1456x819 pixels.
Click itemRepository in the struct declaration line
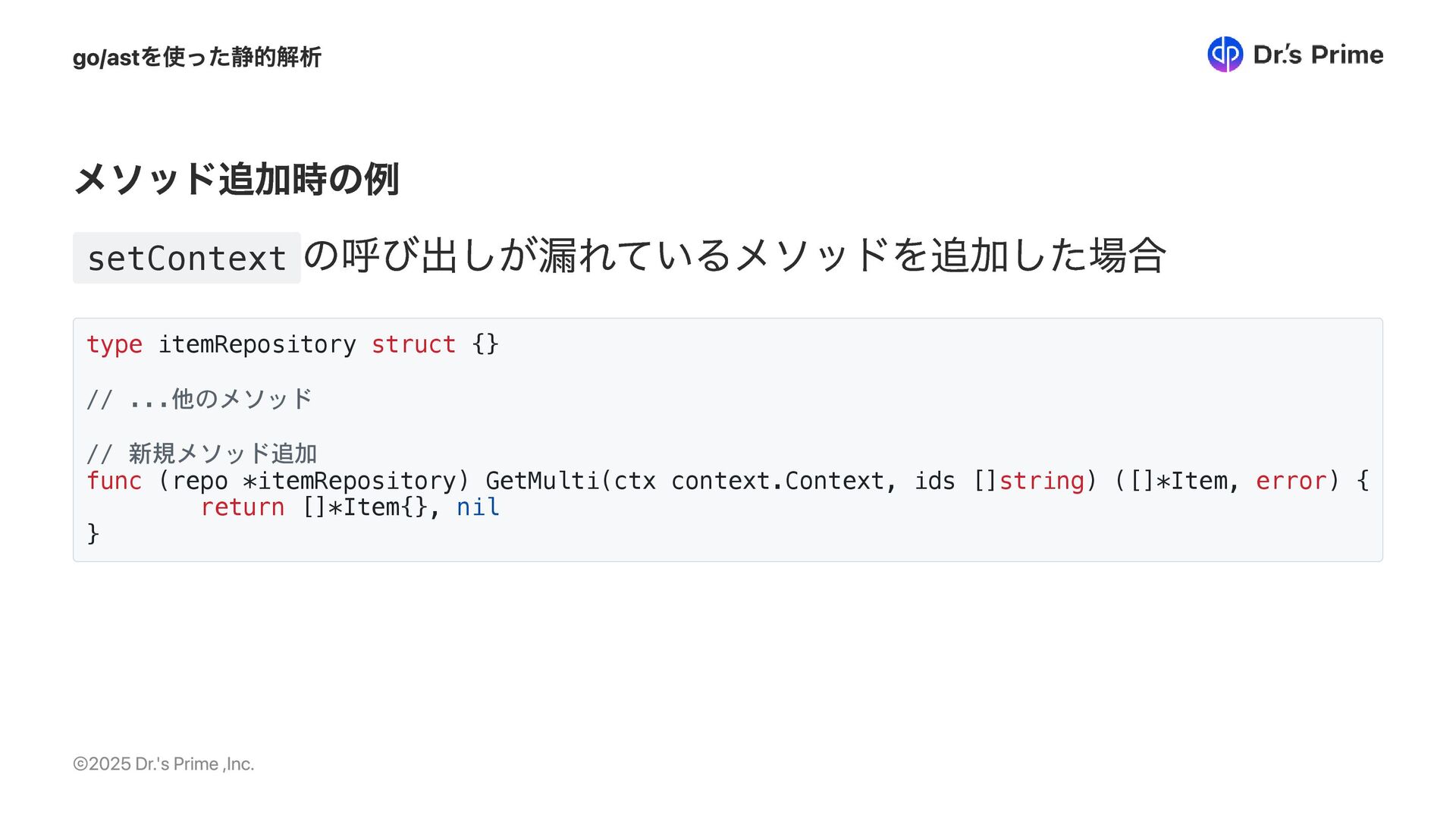[x=256, y=344]
